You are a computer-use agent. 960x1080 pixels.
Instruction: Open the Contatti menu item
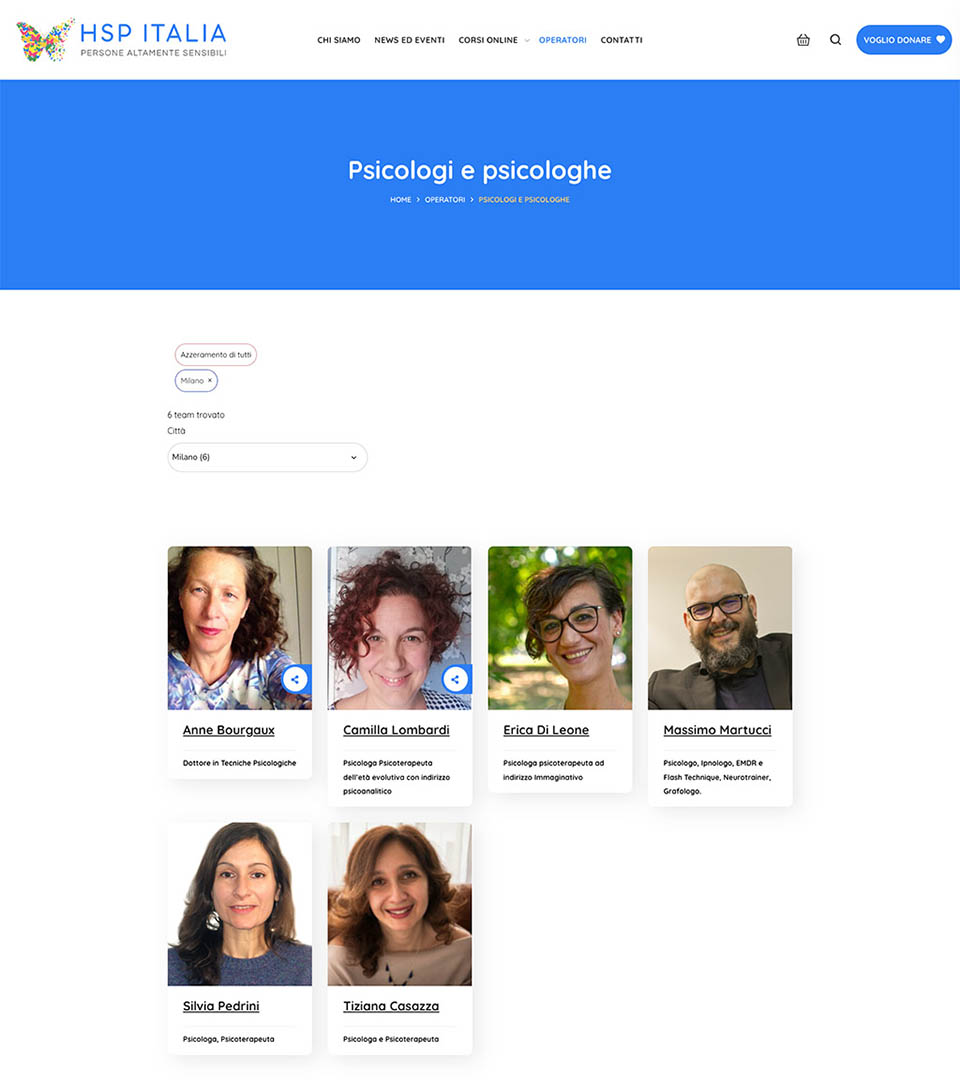[x=621, y=40]
